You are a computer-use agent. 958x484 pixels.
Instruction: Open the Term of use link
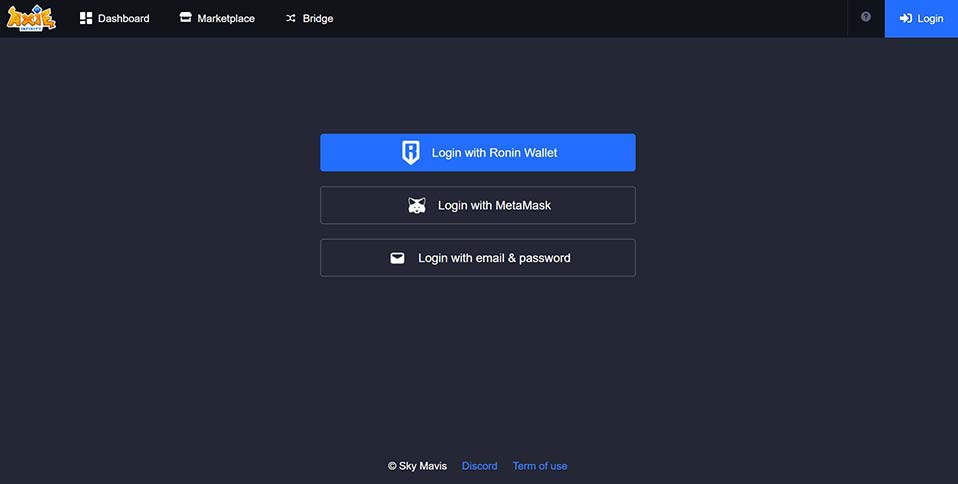pyautogui.click(x=540, y=466)
